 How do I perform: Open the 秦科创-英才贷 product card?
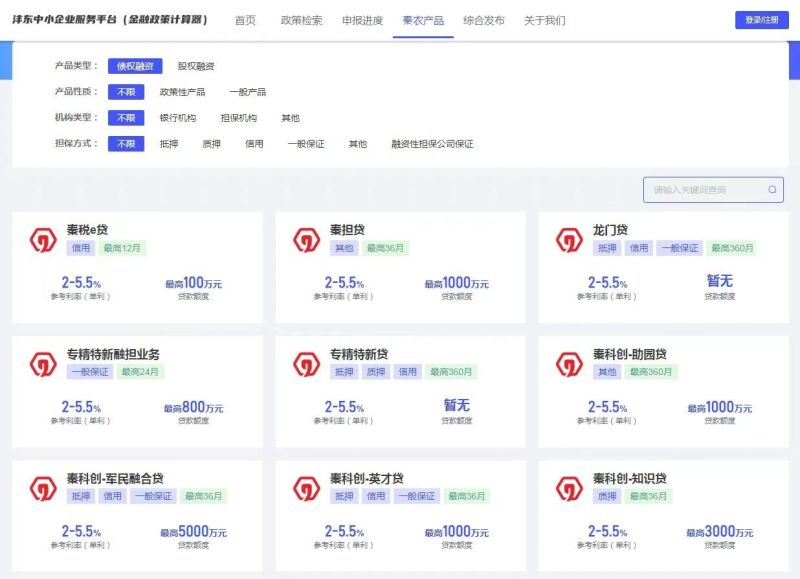pyautogui.click(x=400, y=510)
